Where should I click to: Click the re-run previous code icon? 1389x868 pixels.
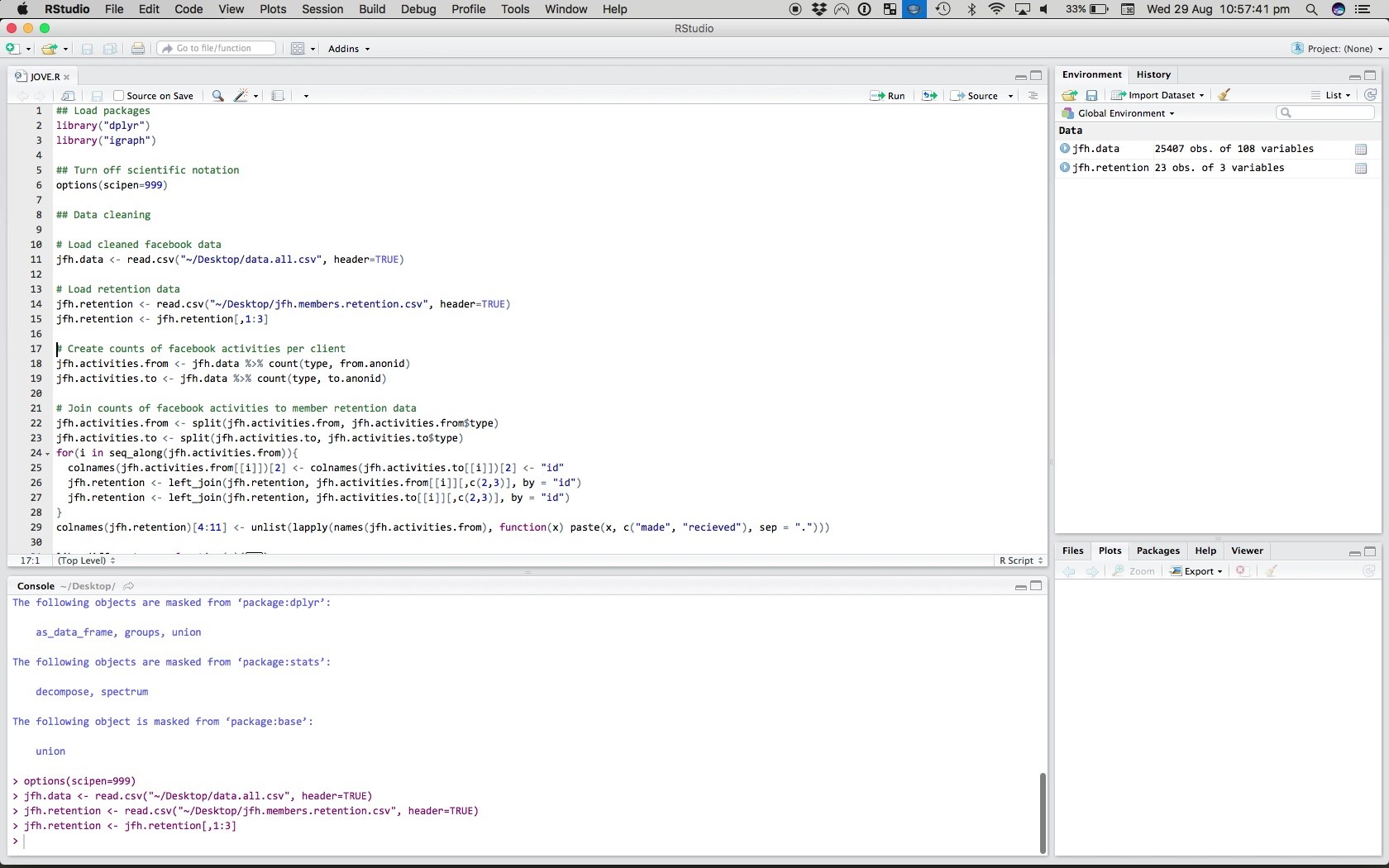pyautogui.click(x=929, y=96)
